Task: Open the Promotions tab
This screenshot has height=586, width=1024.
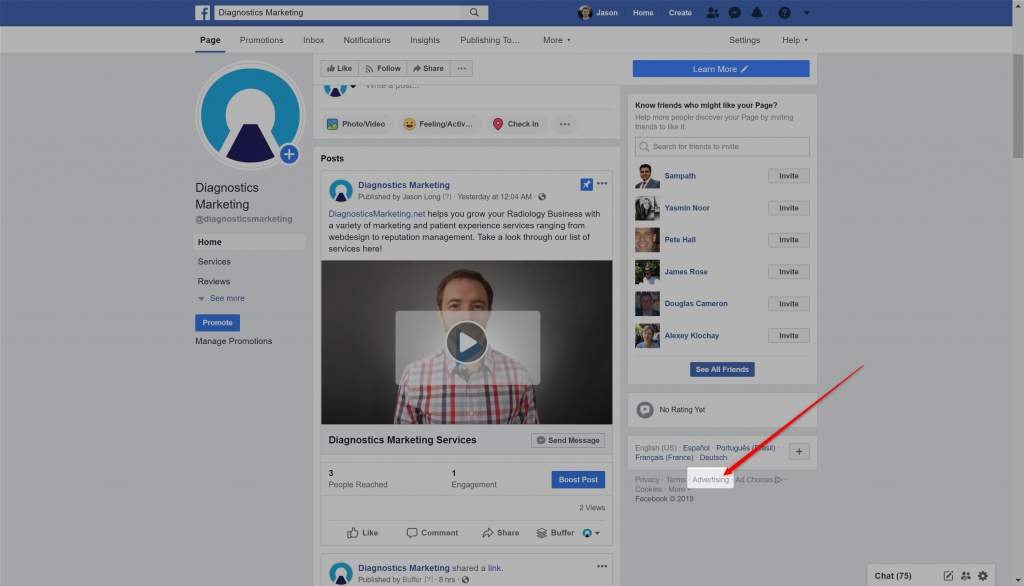Action: point(261,40)
